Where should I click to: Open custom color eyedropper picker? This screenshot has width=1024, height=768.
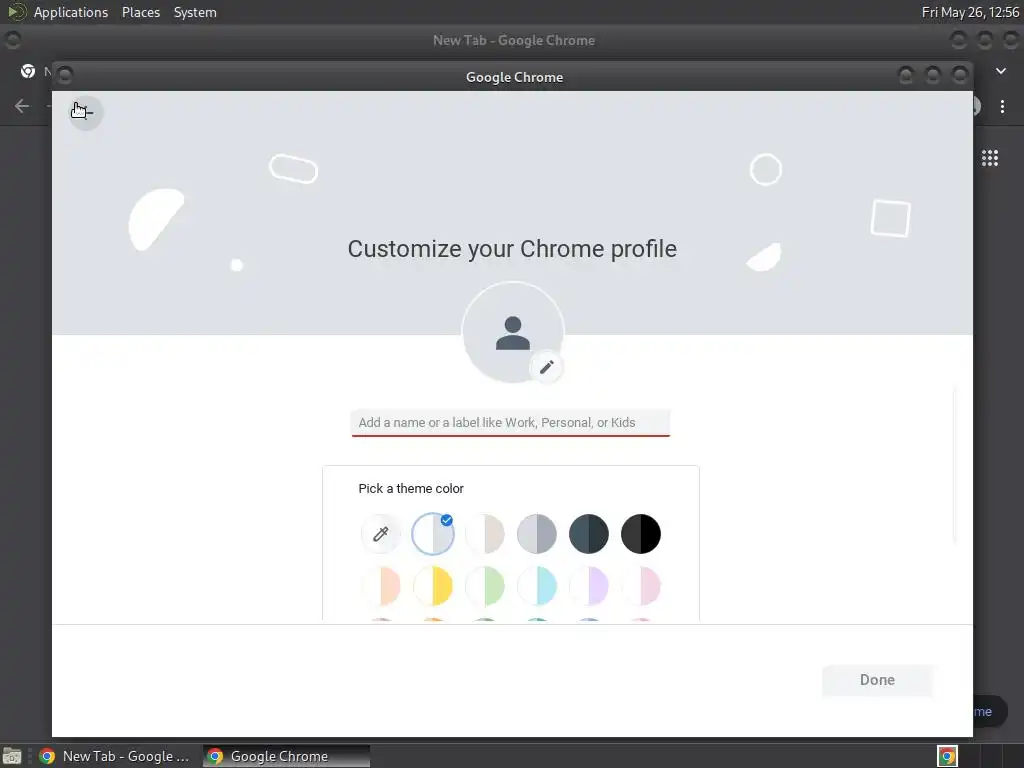[x=381, y=534]
